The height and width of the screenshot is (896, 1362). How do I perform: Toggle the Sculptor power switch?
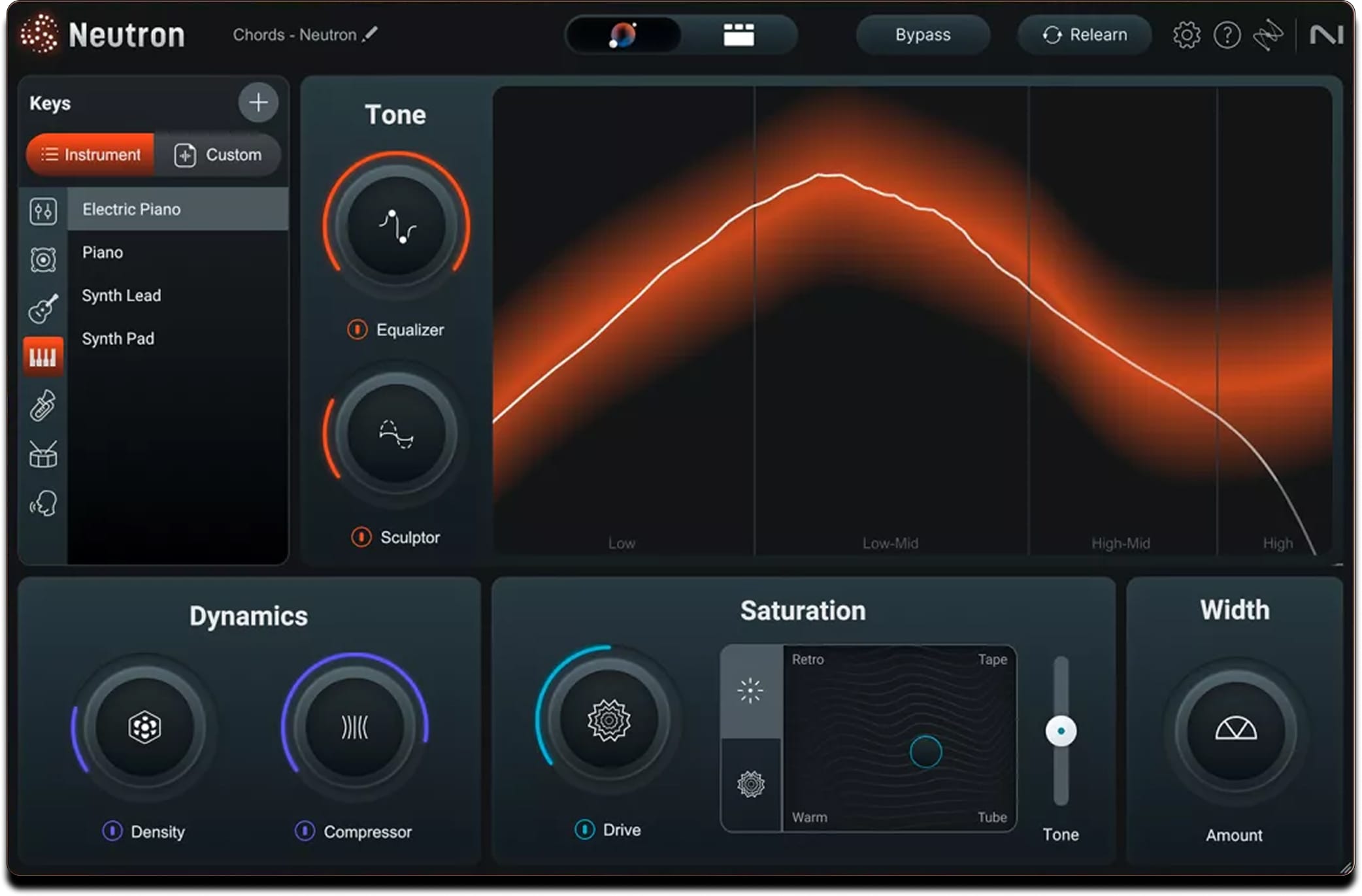(361, 537)
